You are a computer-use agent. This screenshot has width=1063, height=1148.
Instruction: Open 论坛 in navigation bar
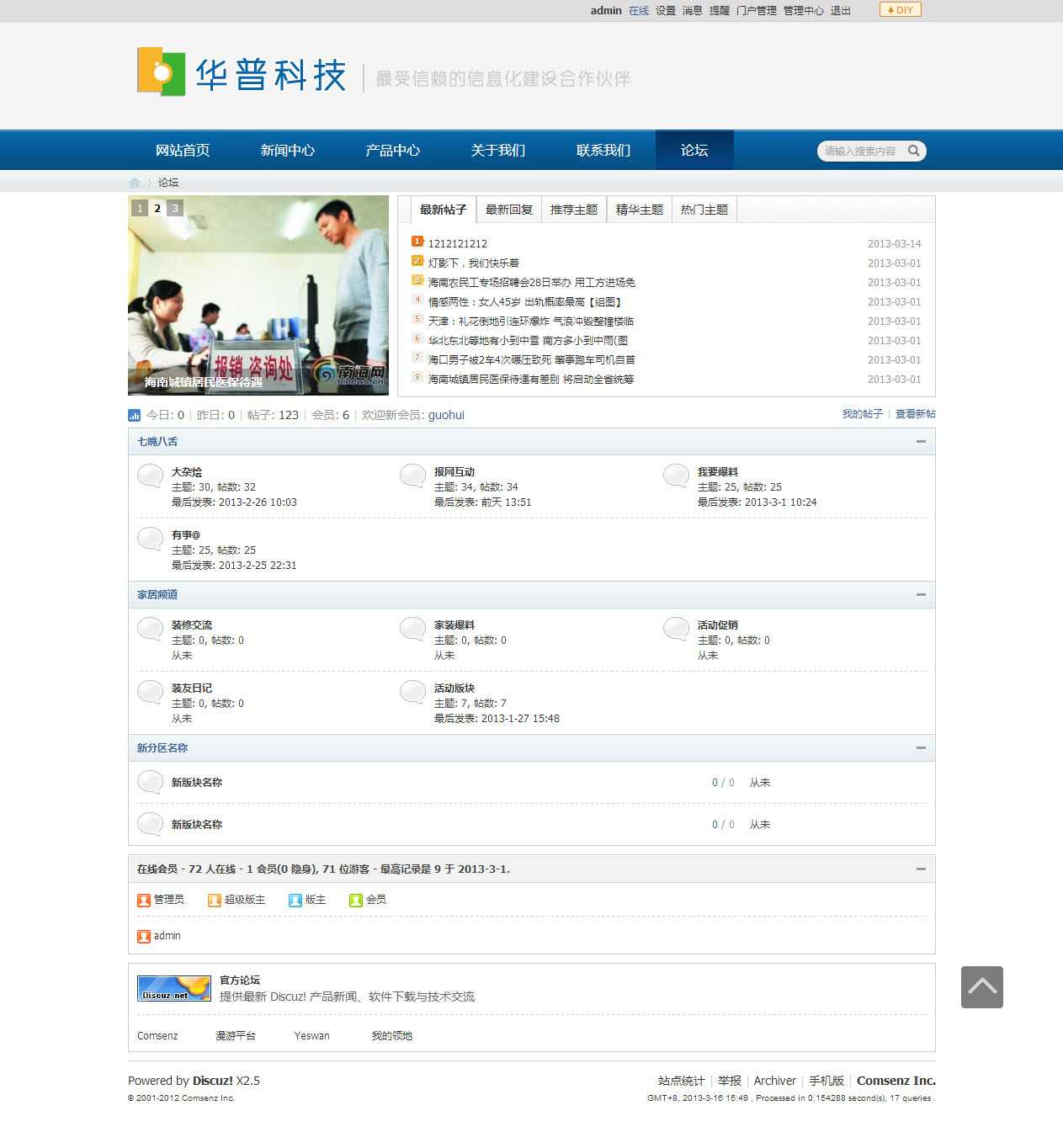pos(694,151)
